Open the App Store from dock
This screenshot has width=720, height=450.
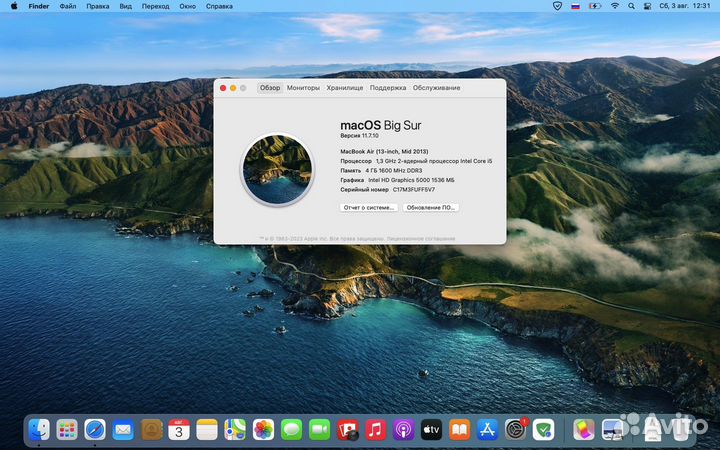pyautogui.click(x=488, y=430)
